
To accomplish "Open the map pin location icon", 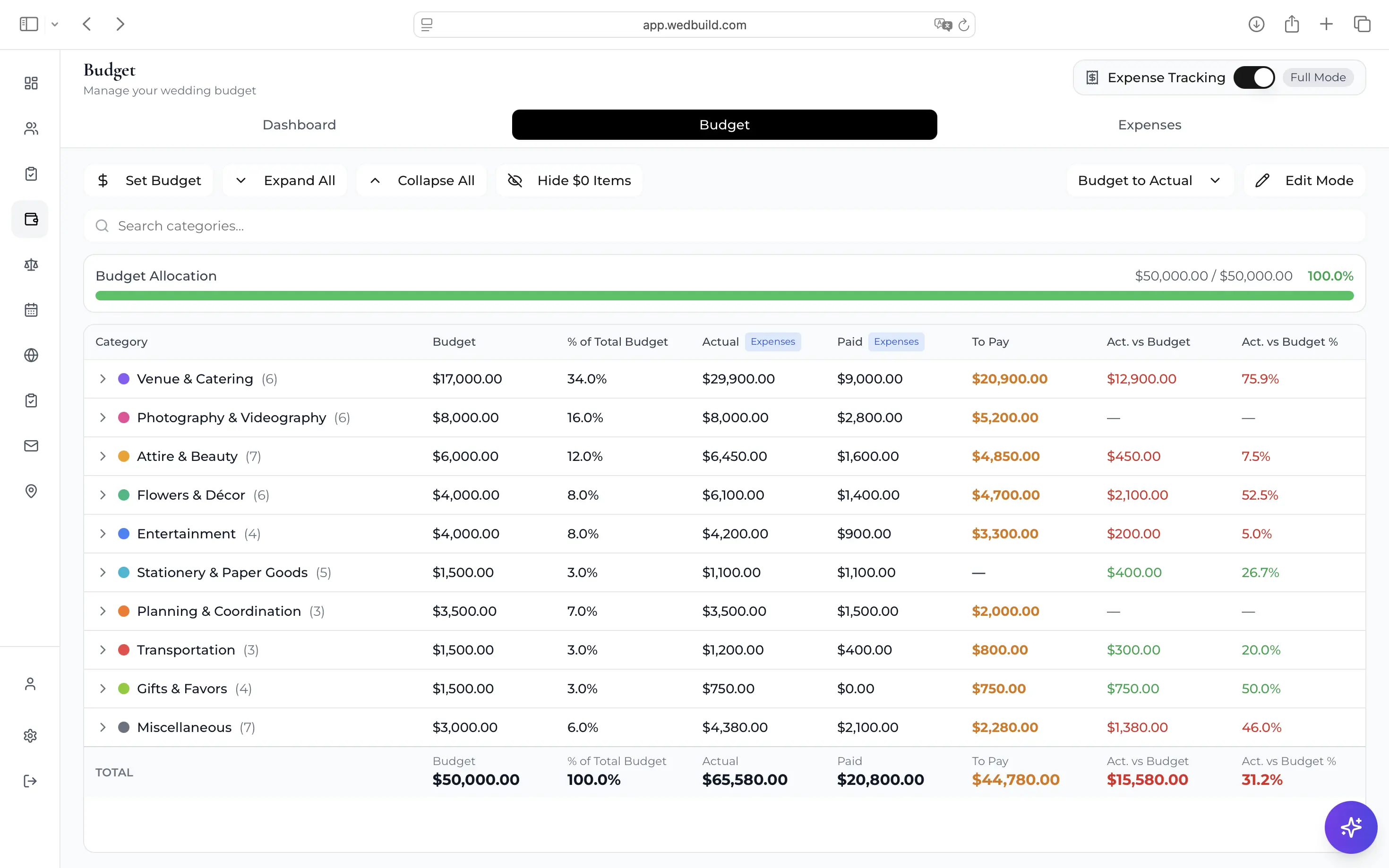I will [x=31, y=492].
